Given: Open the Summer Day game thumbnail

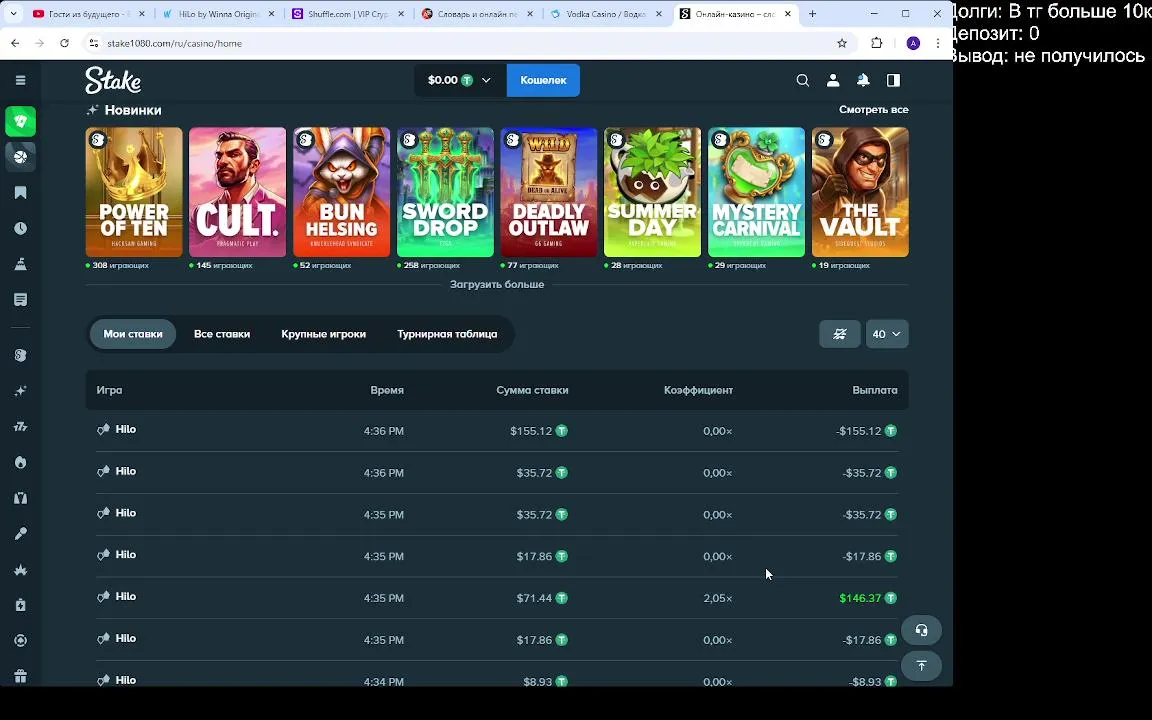Looking at the screenshot, I should pos(652,192).
